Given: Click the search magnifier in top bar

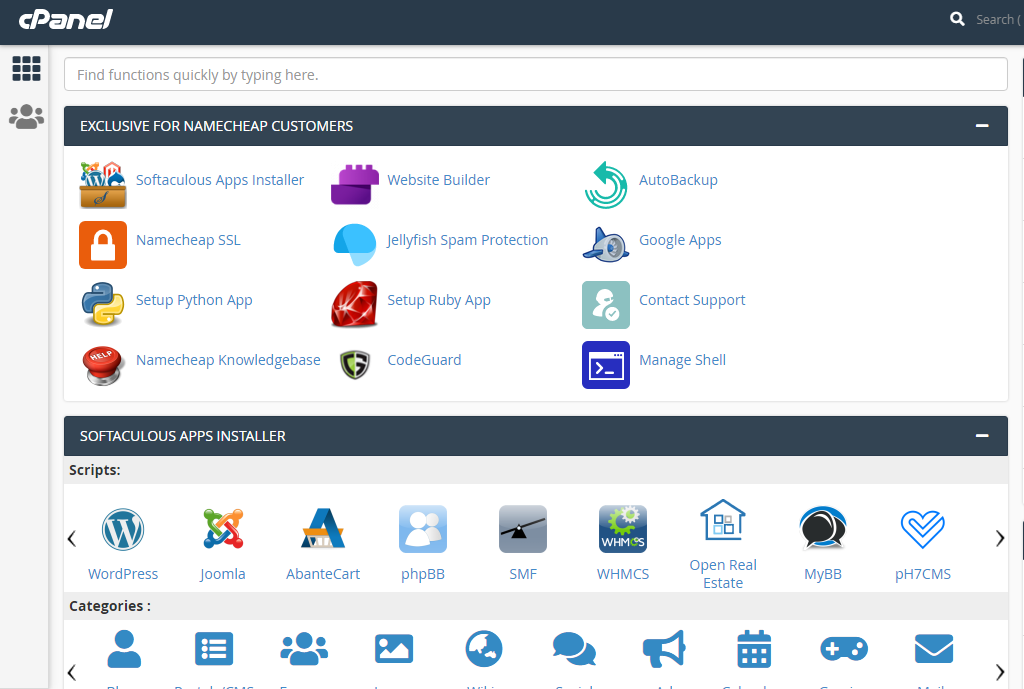Looking at the screenshot, I should pos(957,19).
